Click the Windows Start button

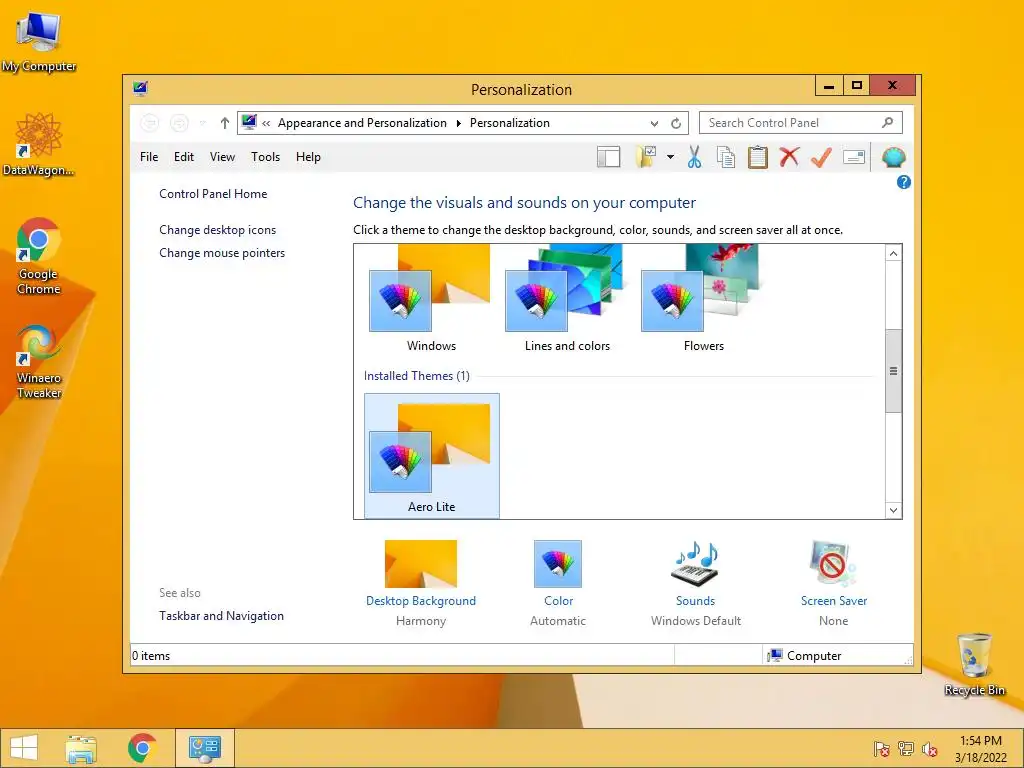[24, 748]
